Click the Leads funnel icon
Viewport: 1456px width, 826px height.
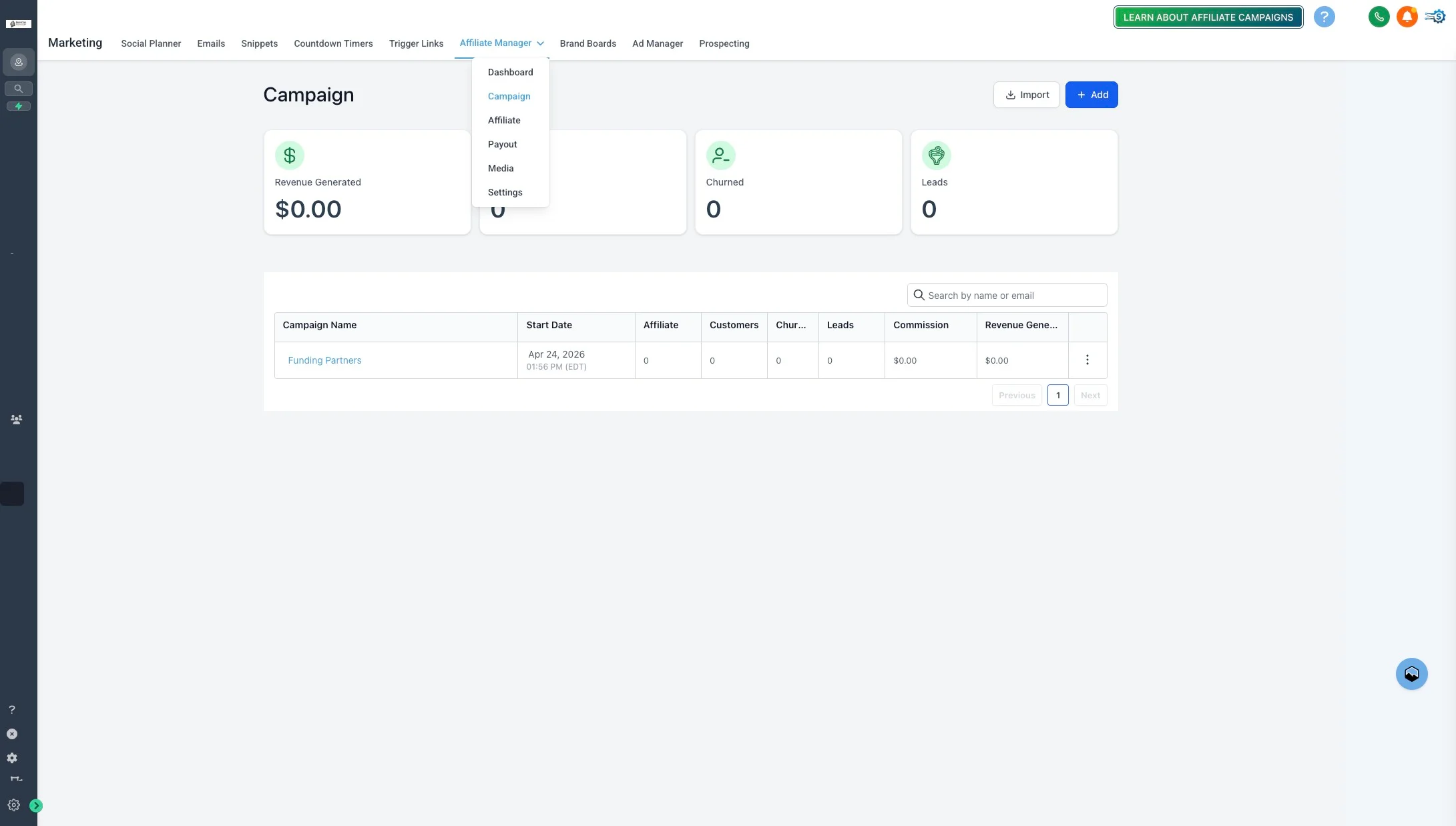coord(937,155)
